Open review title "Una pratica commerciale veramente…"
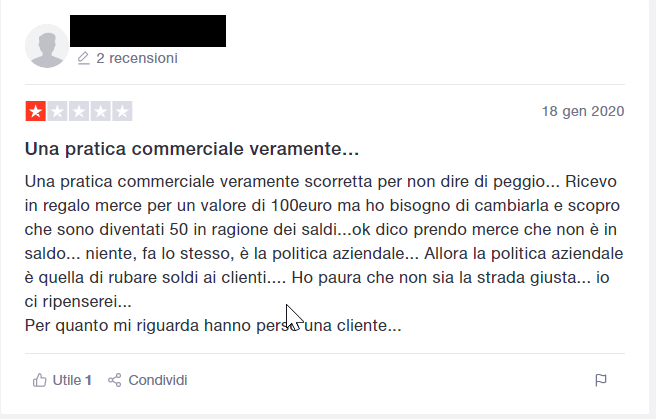Image resolution: width=656 pixels, height=419 pixels. [x=191, y=150]
